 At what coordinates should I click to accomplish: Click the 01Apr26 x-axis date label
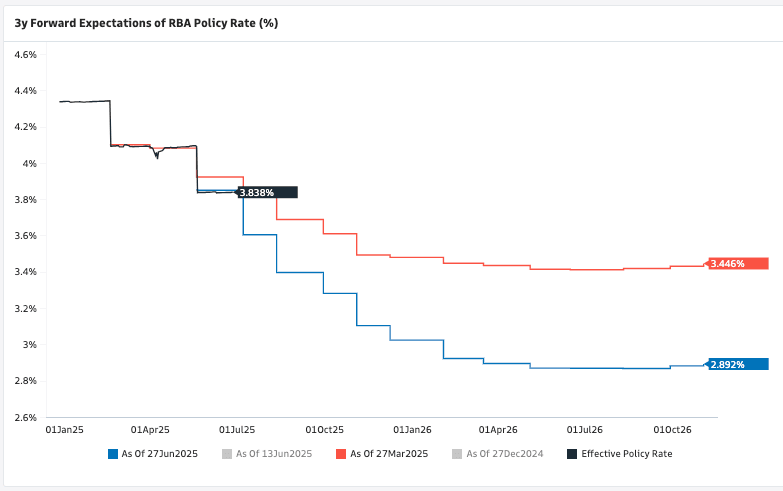pos(499,429)
